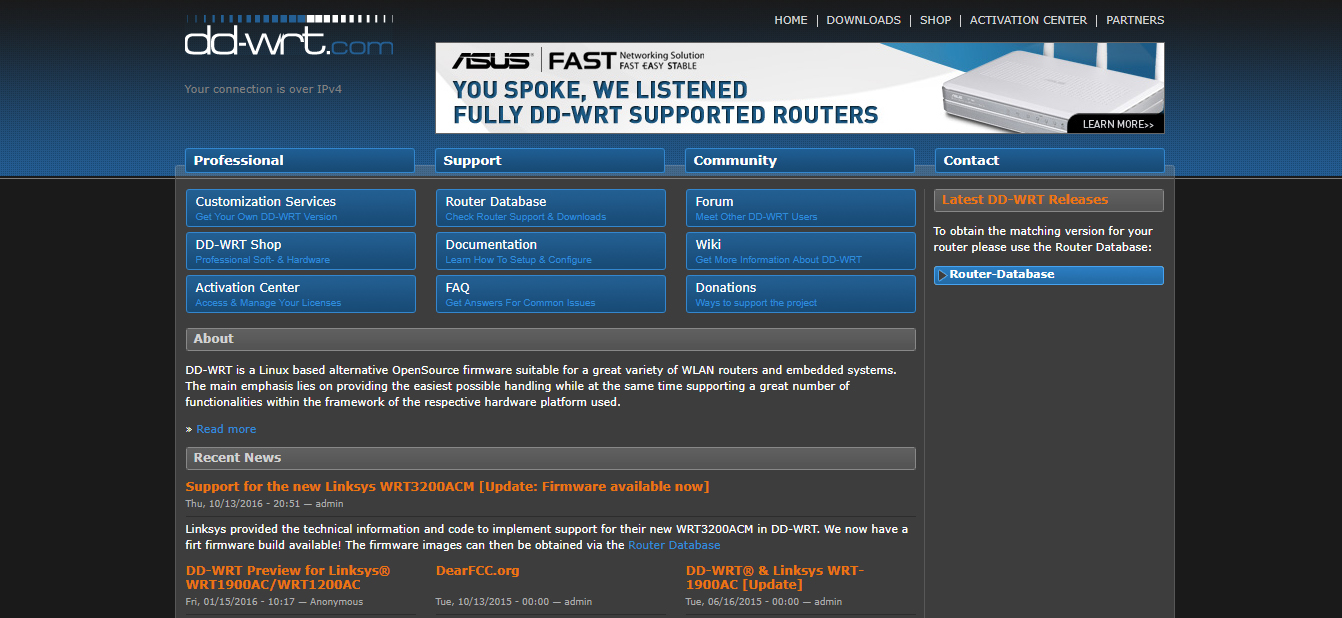Open DD-WRT Preview for Linksys WRT1900AC/WRT1200AC article
This screenshot has height=618, width=1342.
pyautogui.click(x=288, y=577)
